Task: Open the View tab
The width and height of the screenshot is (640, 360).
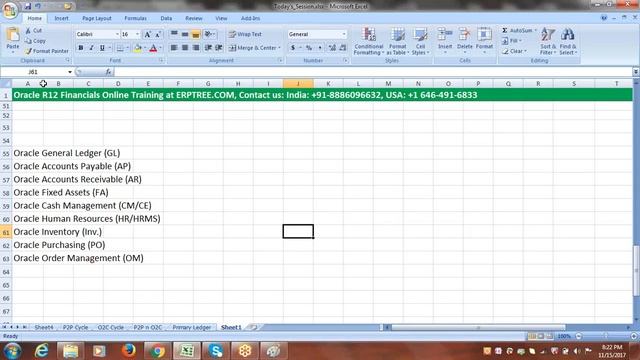Action: tap(221, 18)
